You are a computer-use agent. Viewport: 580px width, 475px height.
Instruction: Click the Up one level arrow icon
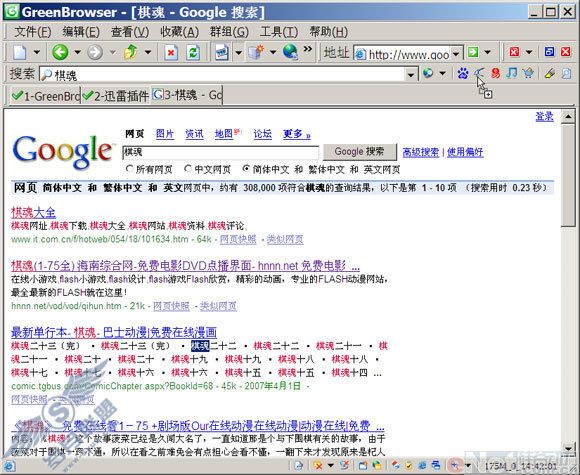pyautogui.click(x=131, y=52)
